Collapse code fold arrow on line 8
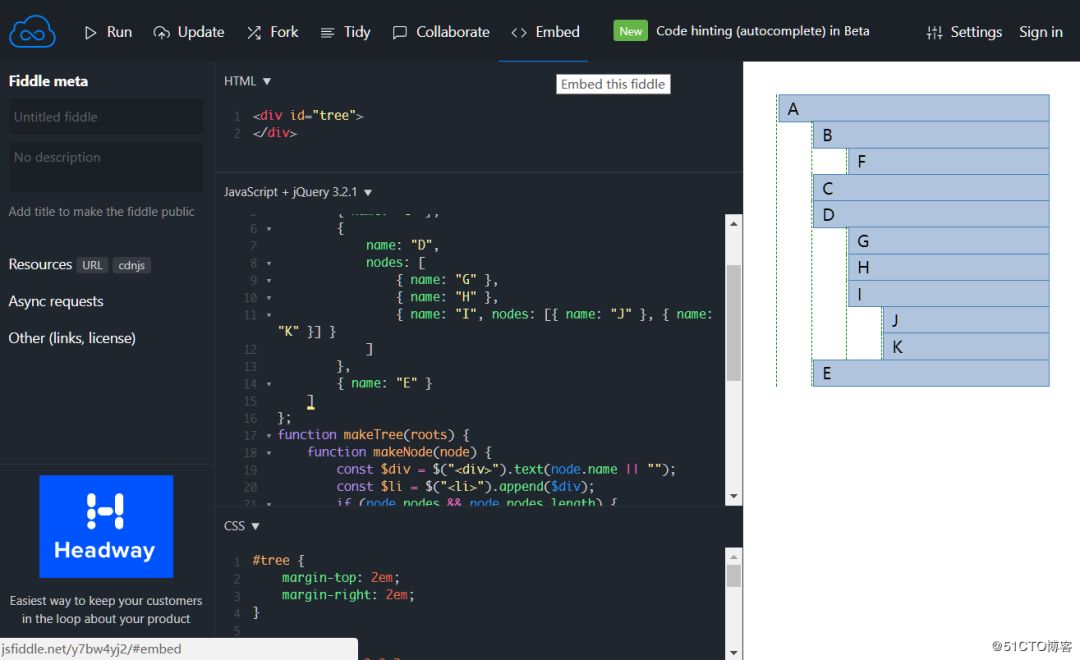 [269, 263]
